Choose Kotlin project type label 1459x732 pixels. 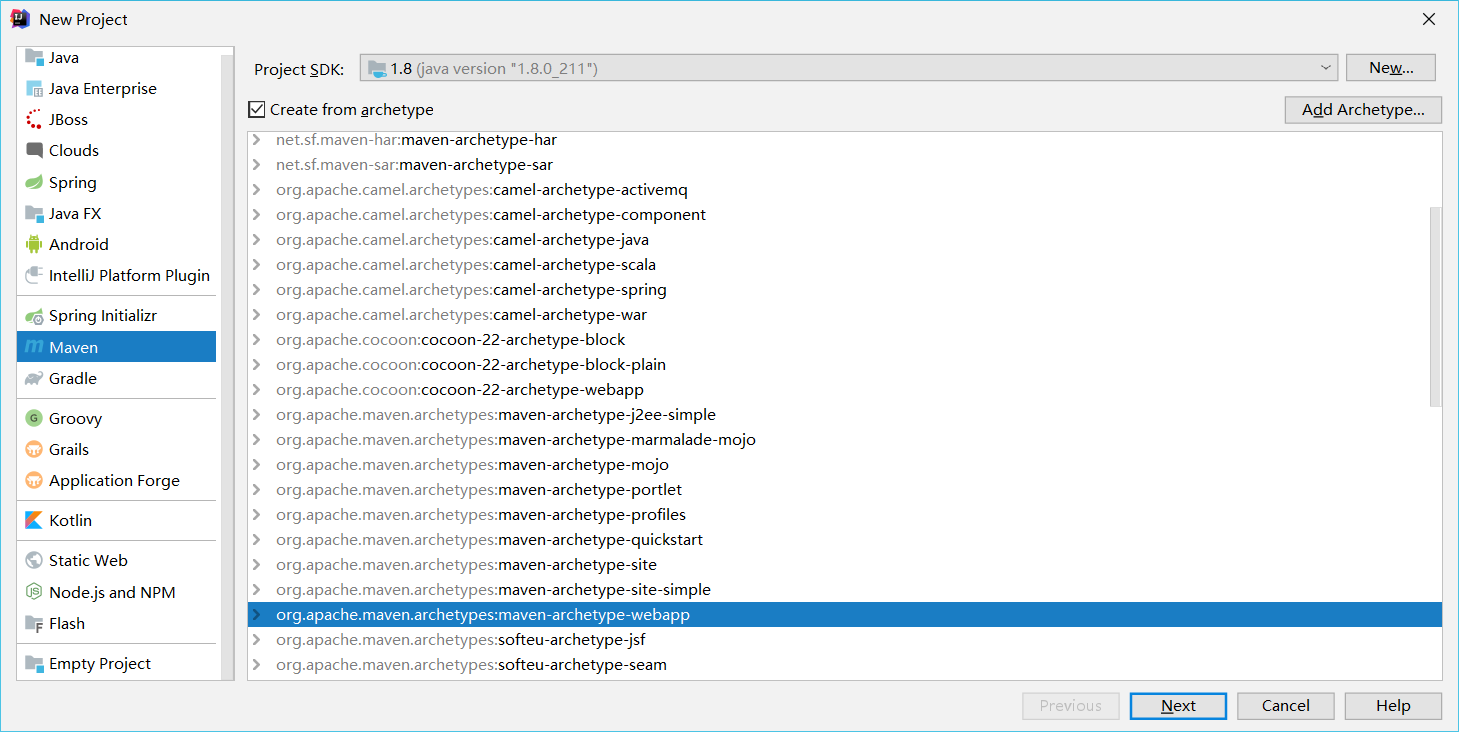tap(70, 521)
